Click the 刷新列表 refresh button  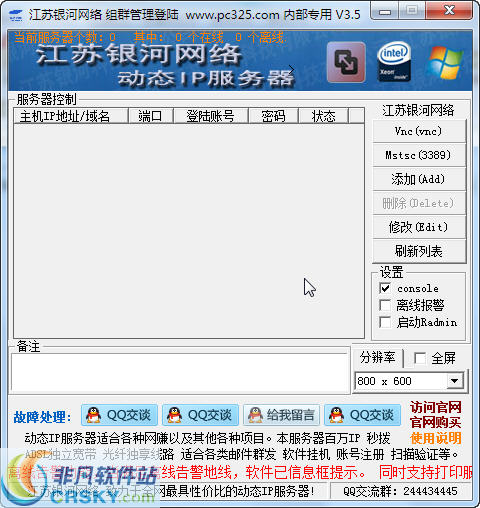[419, 251]
